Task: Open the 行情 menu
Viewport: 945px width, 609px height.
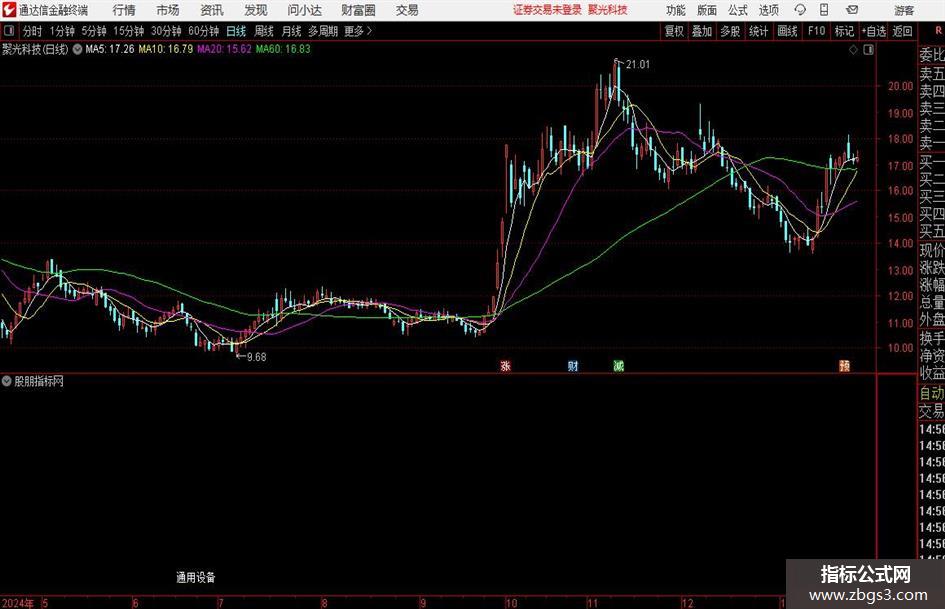Action: (x=124, y=10)
